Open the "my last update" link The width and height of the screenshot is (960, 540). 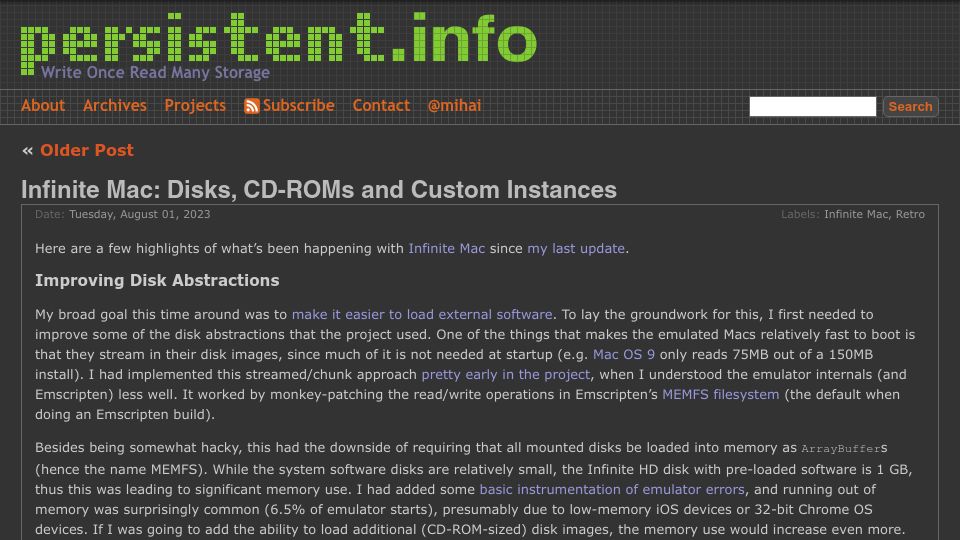tap(576, 249)
